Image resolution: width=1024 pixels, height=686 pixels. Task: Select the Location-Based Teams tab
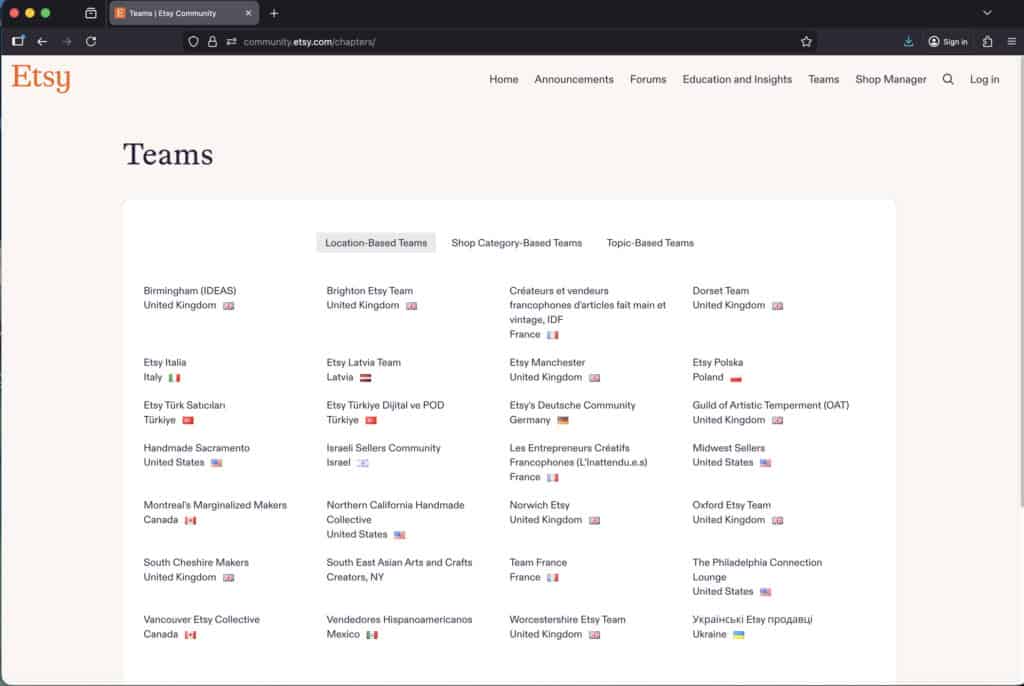coord(375,242)
